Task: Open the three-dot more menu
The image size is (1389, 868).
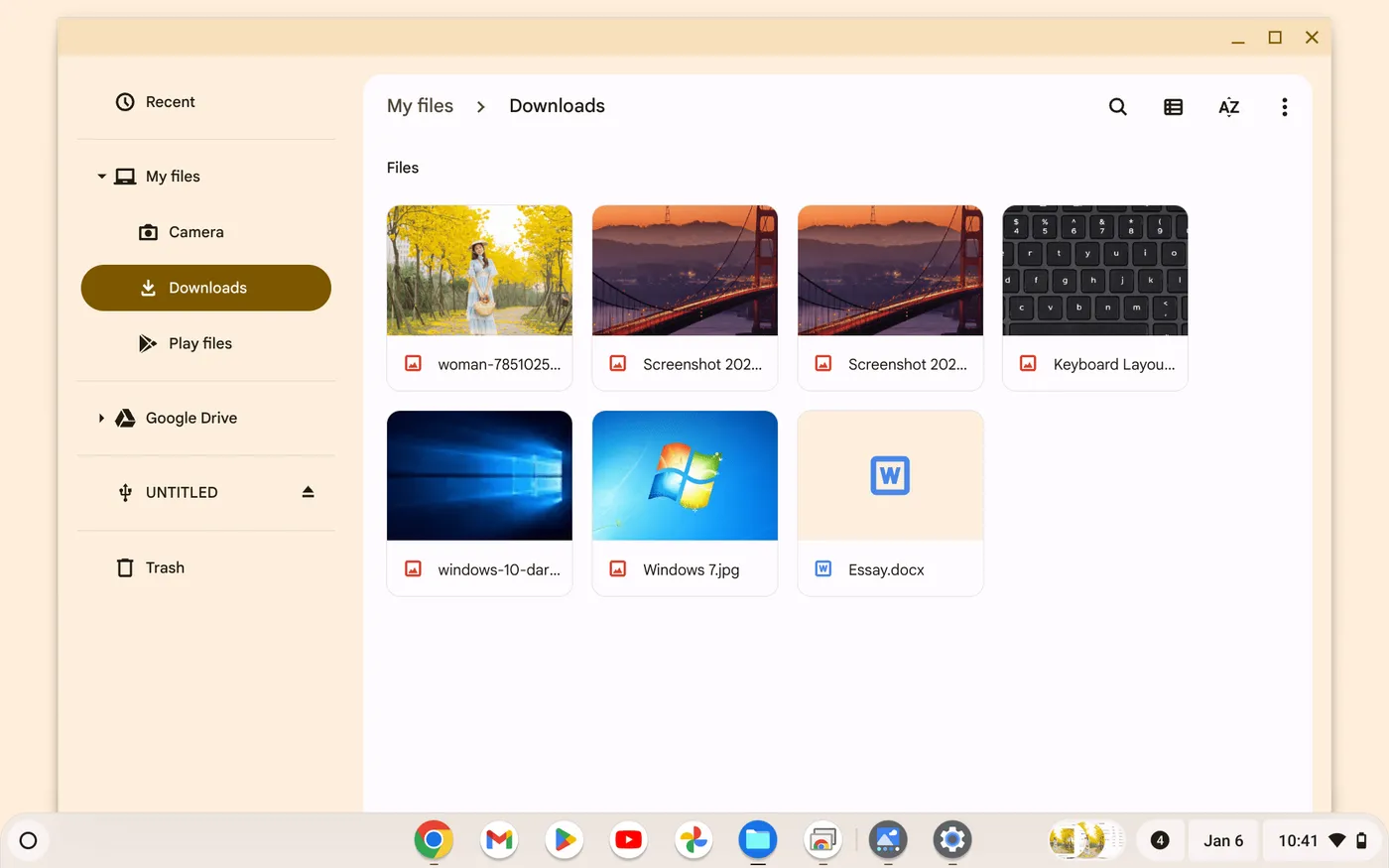Action: (x=1285, y=107)
